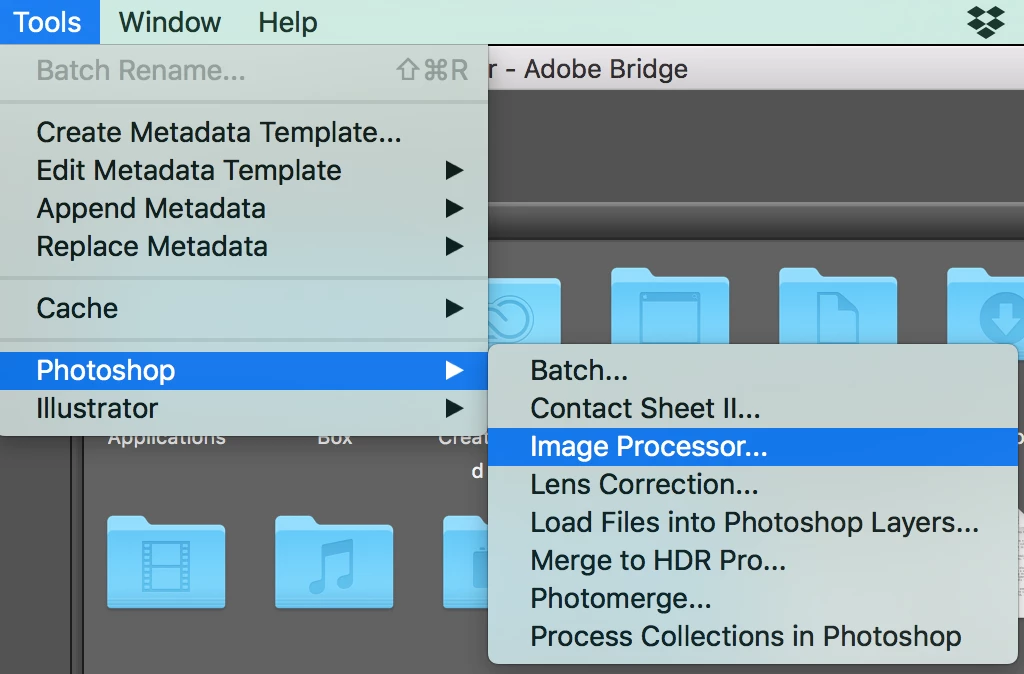Viewport: 1024px width, 674px height.
Task: Select the Downloads folder with arrow icon
Action: 986,306
